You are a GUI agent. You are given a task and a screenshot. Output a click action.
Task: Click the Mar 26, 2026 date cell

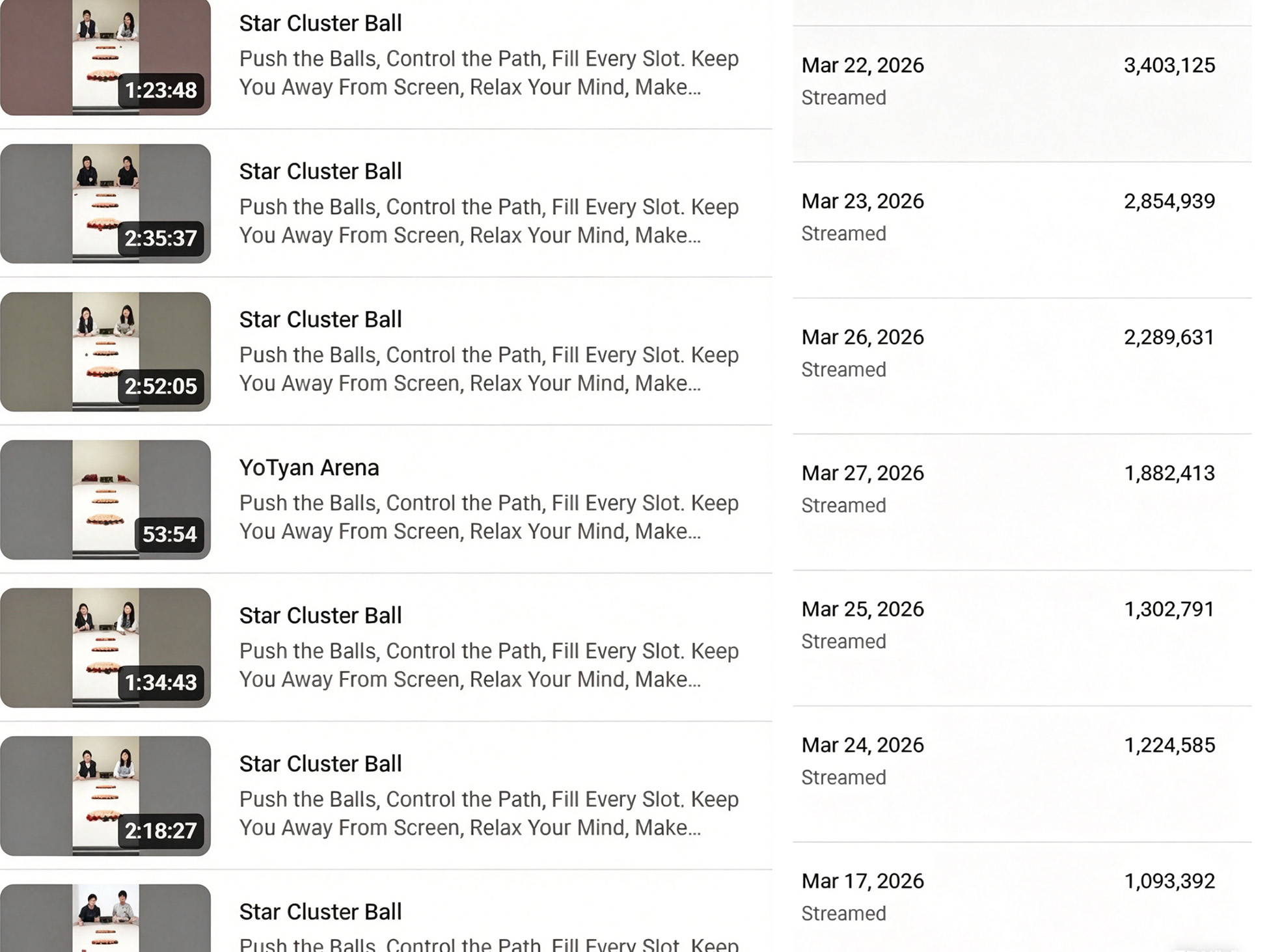tap(862, 337)
